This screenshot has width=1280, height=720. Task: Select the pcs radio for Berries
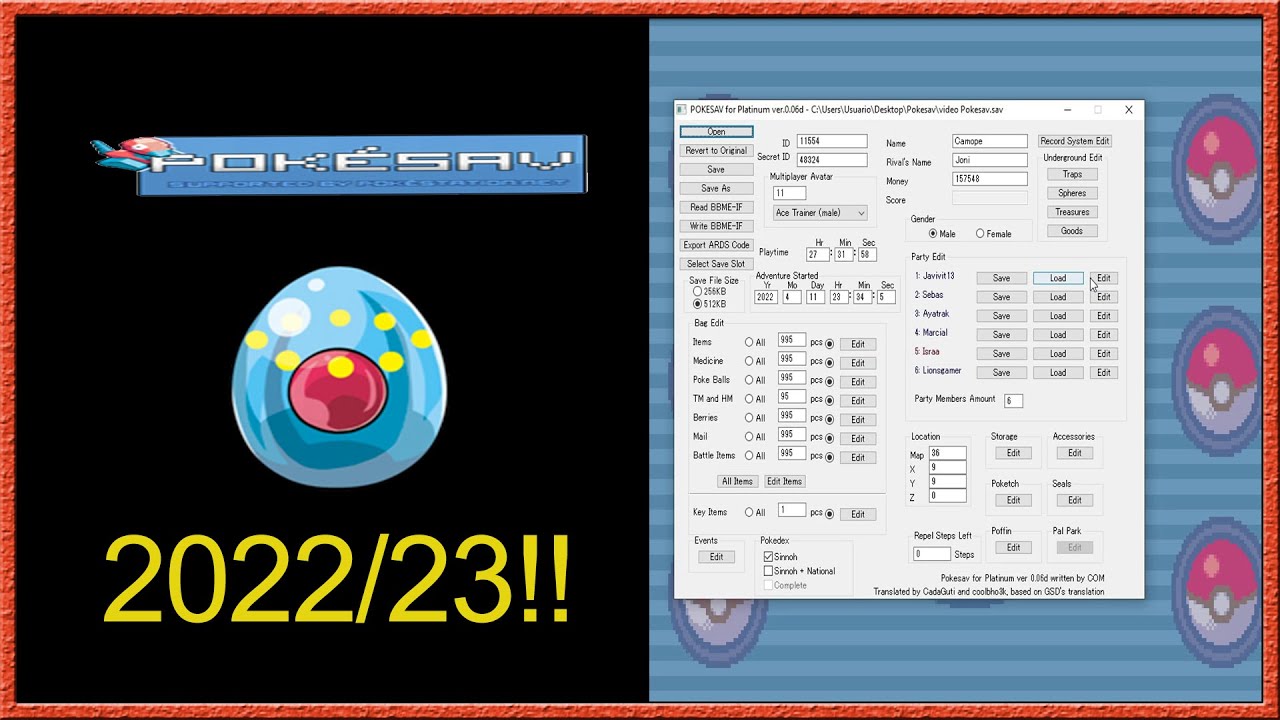click(x=829, y=419)
